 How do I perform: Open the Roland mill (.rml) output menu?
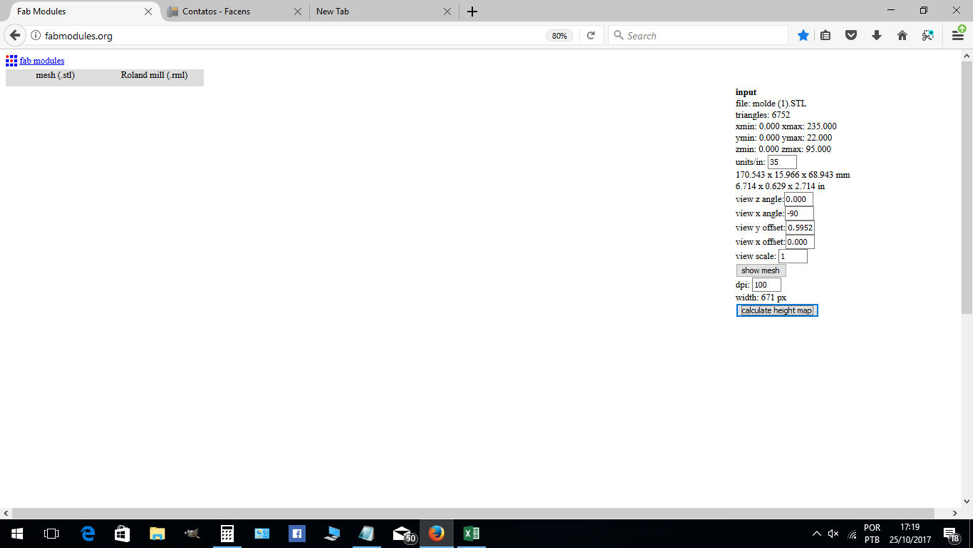tap(154, 75)
